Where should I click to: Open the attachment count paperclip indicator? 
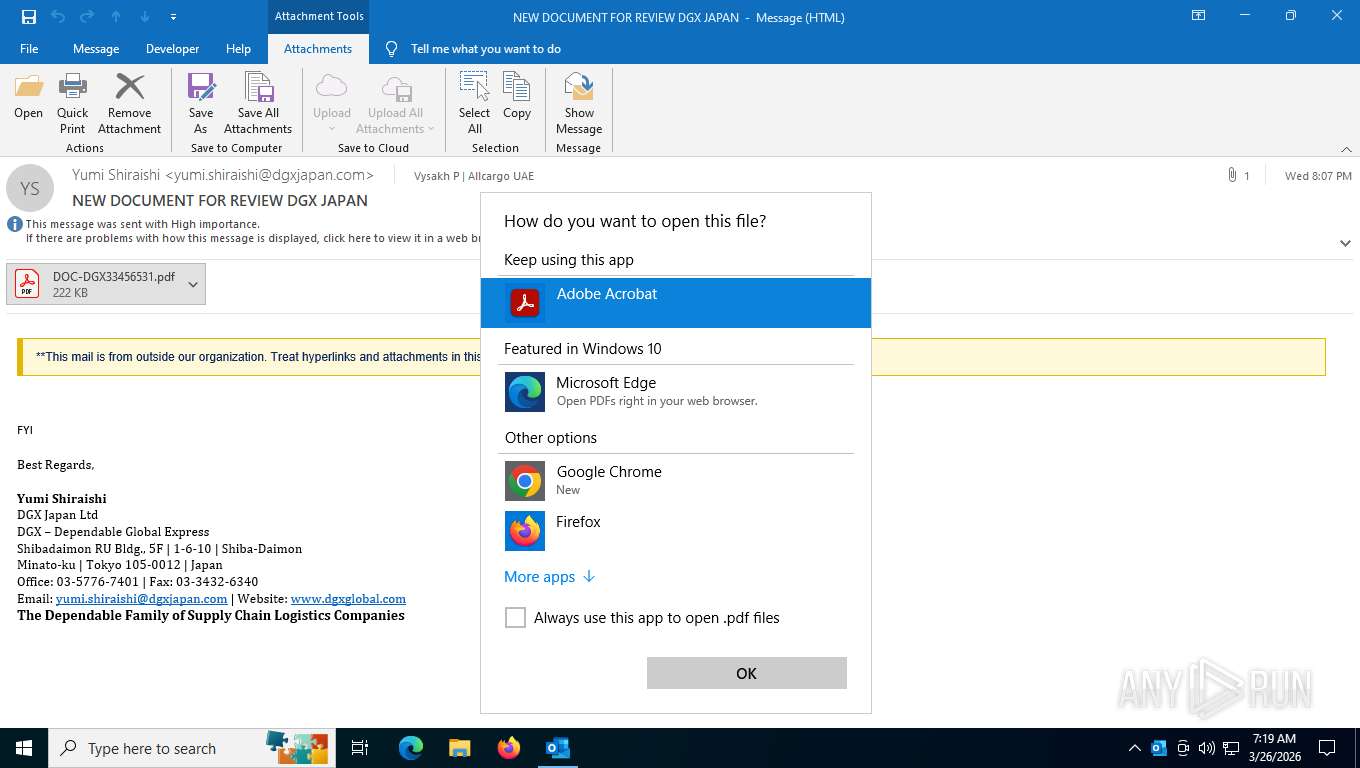[1238, 175]
